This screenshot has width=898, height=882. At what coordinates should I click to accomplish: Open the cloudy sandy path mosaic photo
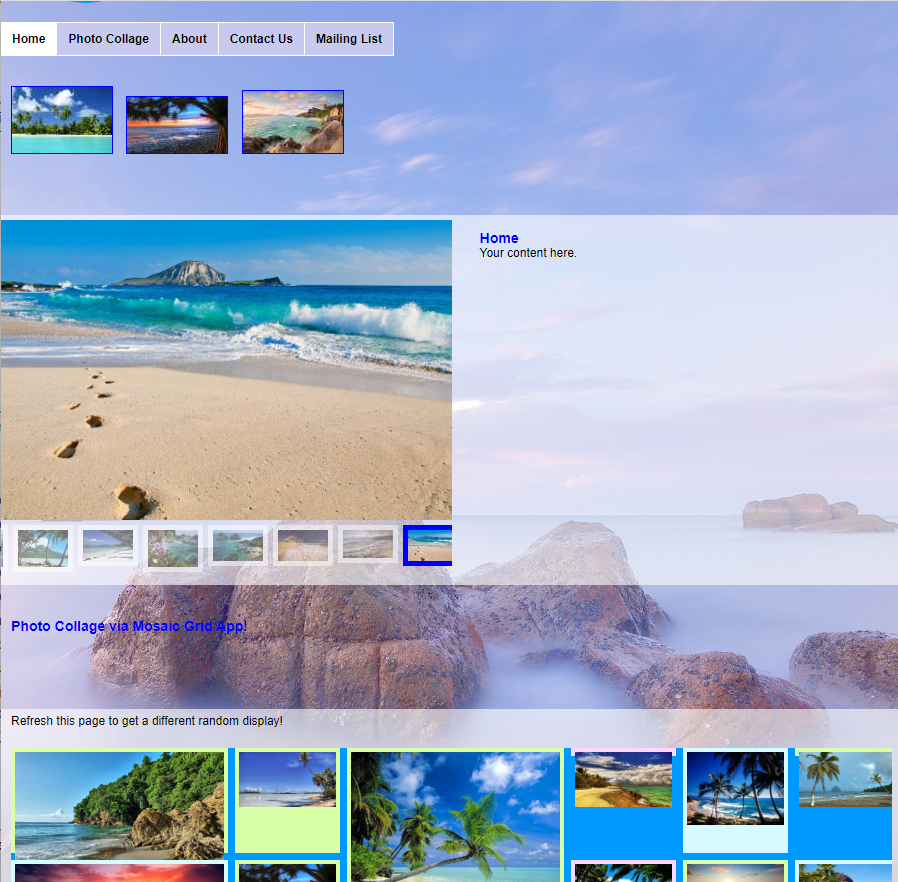(x=623, y=780)
